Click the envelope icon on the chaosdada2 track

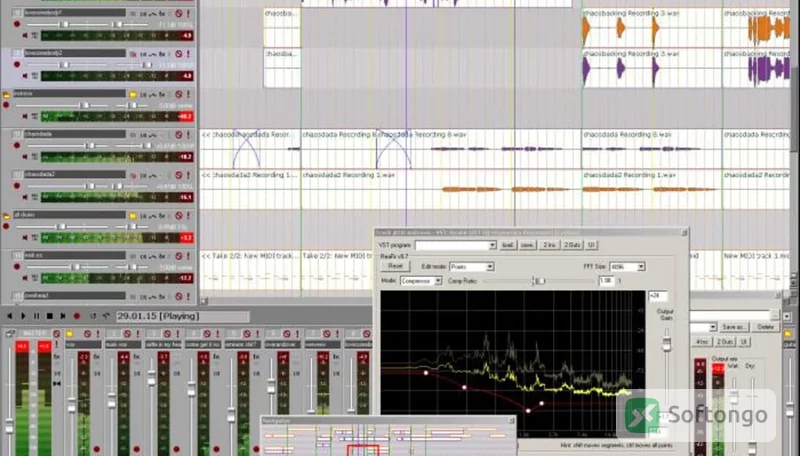pos(152,175)
